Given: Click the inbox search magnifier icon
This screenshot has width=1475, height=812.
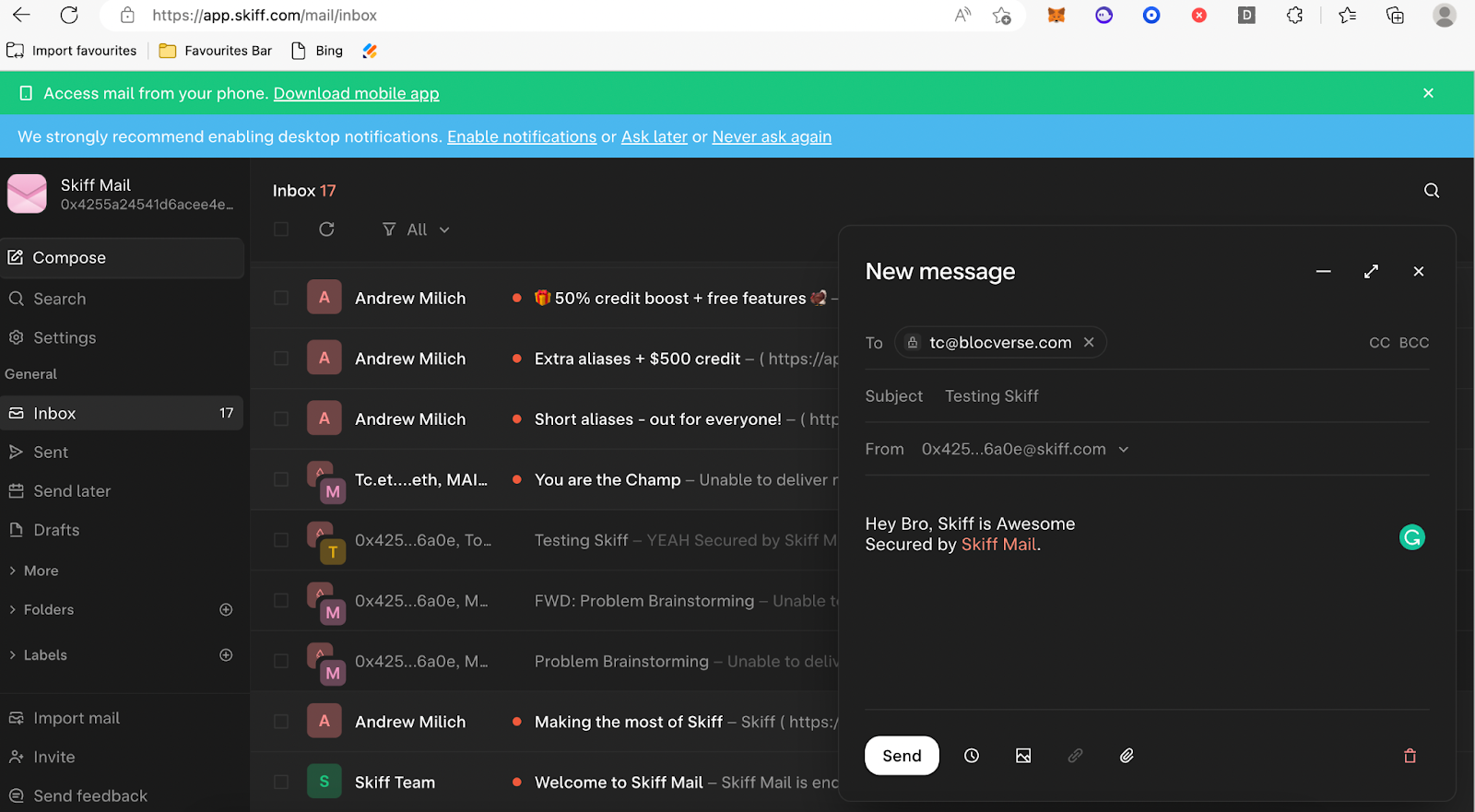Looking at the screenshot, I should click(x=1432, y=191).
